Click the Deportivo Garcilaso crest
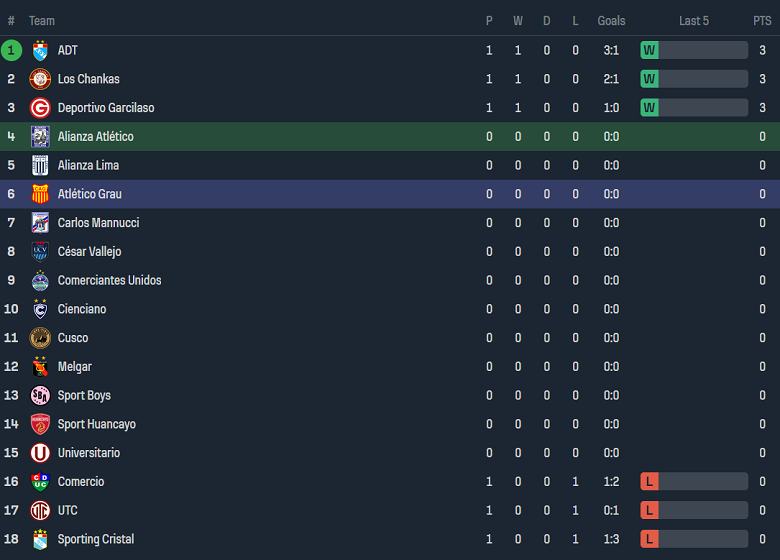The height and width of the screenshot is (560, 780). pyautogui.click(x=40, y=108)
